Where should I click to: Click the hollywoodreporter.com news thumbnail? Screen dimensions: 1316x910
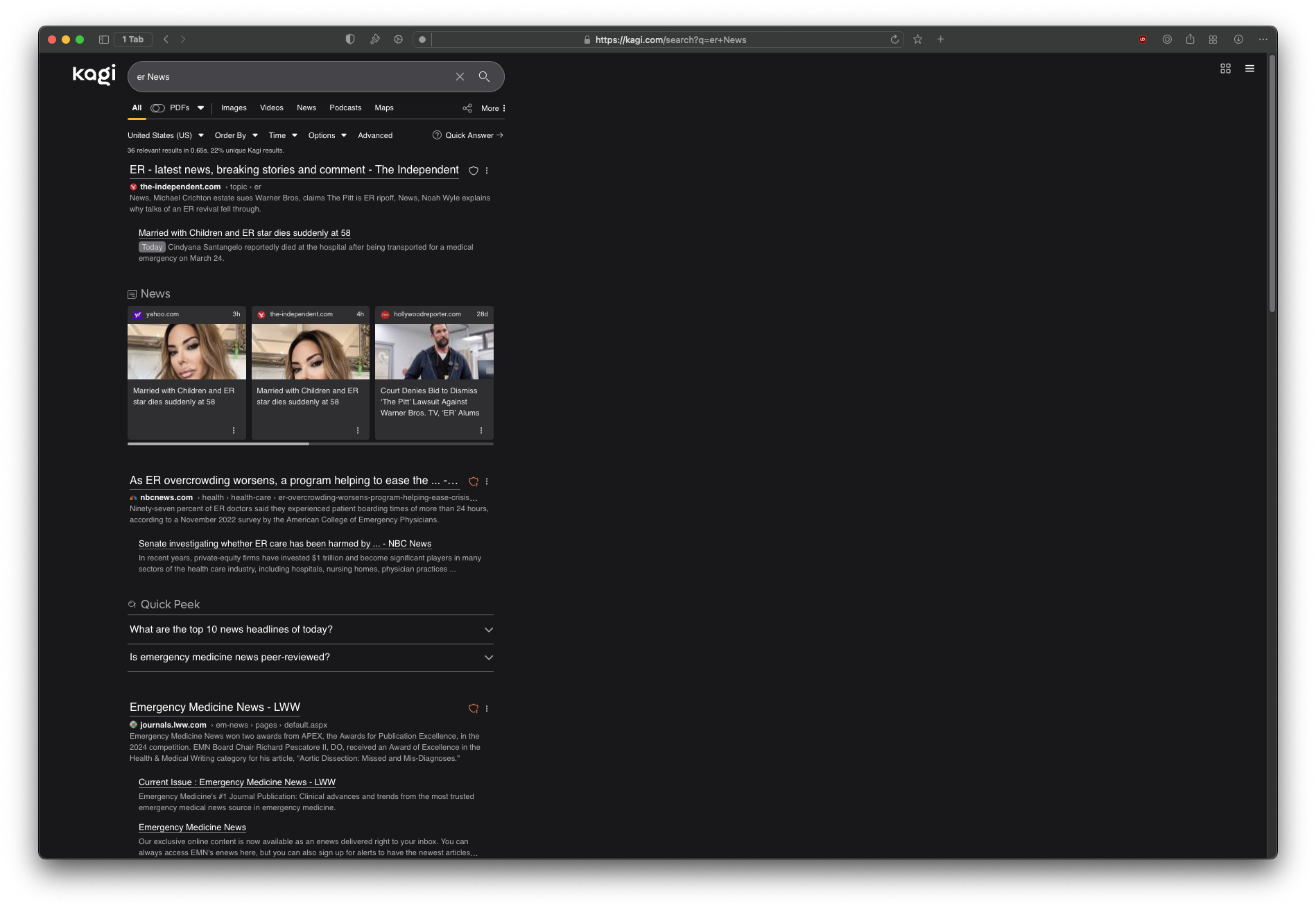(434, 352)
